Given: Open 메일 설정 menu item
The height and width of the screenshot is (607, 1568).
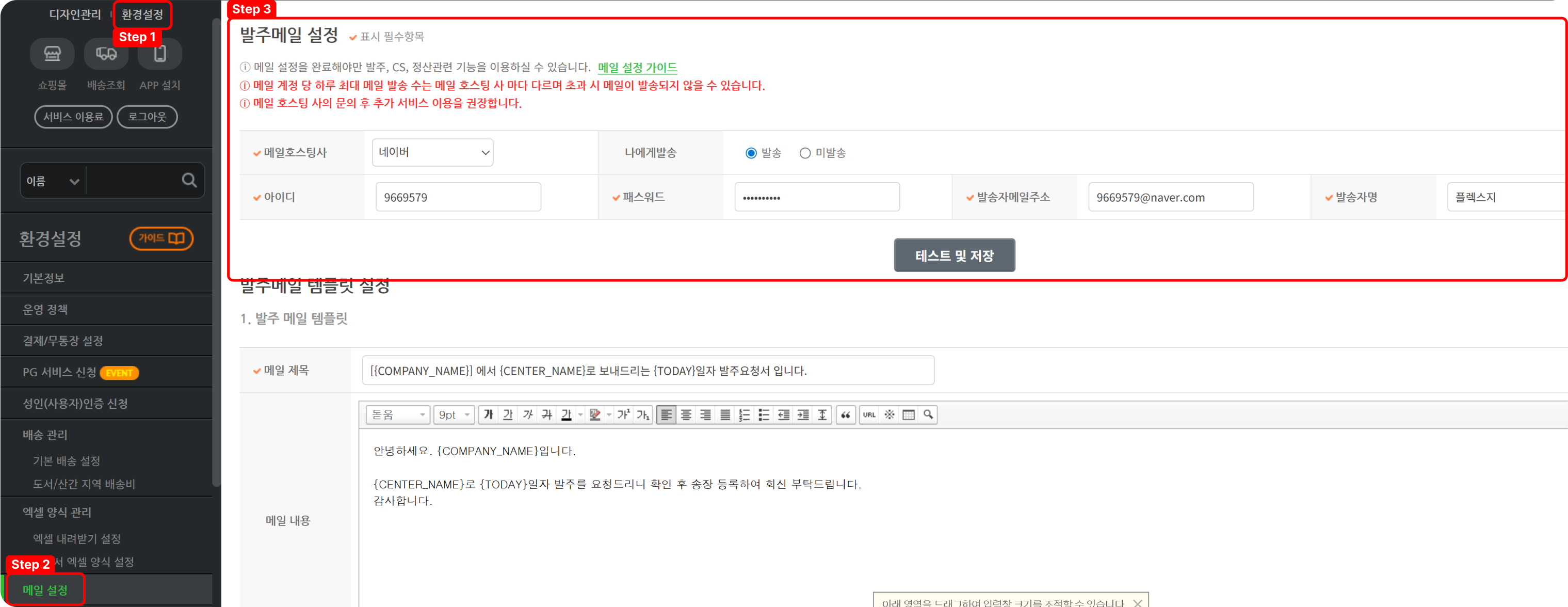Looking at the screenshot, I should tap(45, 590).
